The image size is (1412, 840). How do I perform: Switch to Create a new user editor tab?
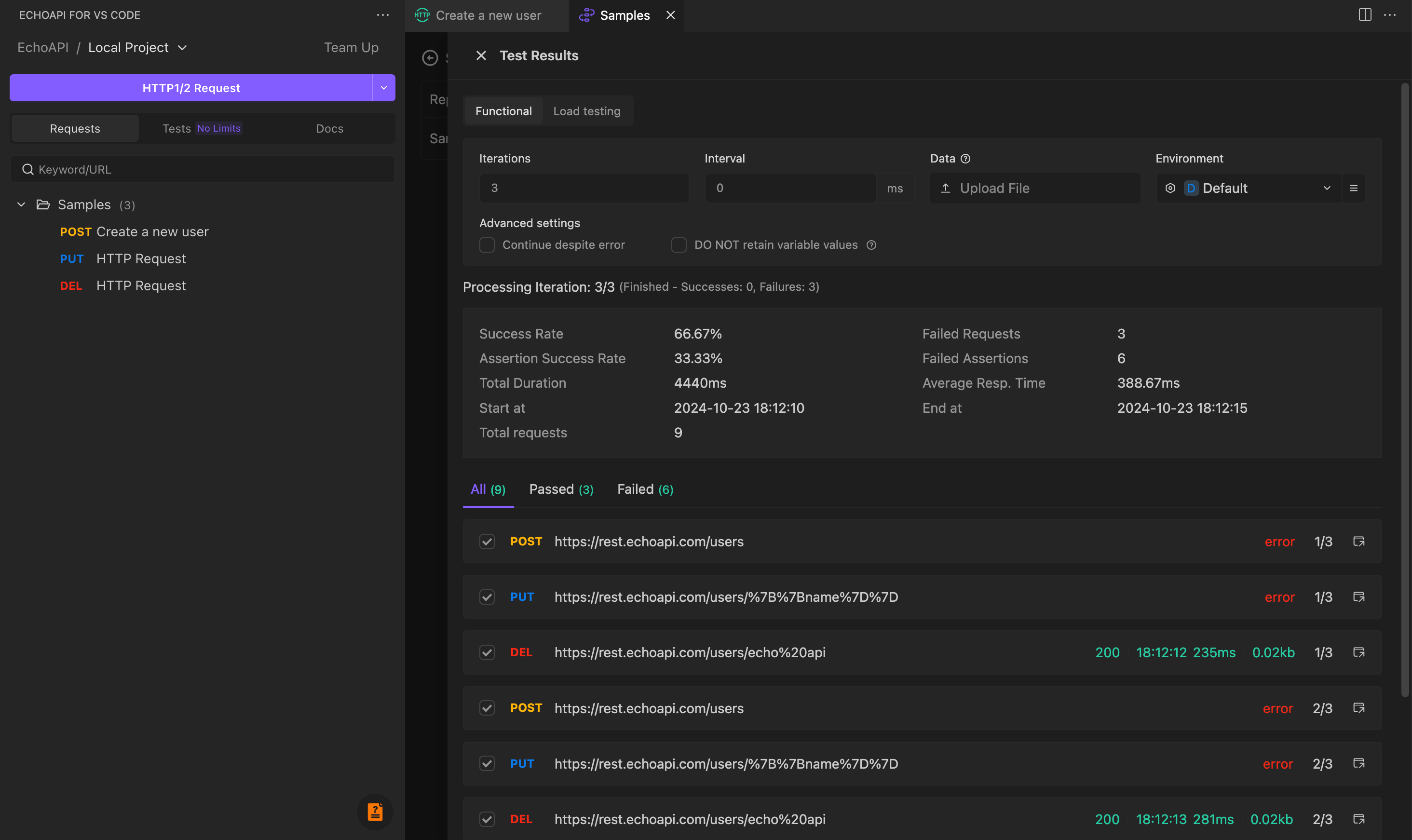[x=487, y=15]
